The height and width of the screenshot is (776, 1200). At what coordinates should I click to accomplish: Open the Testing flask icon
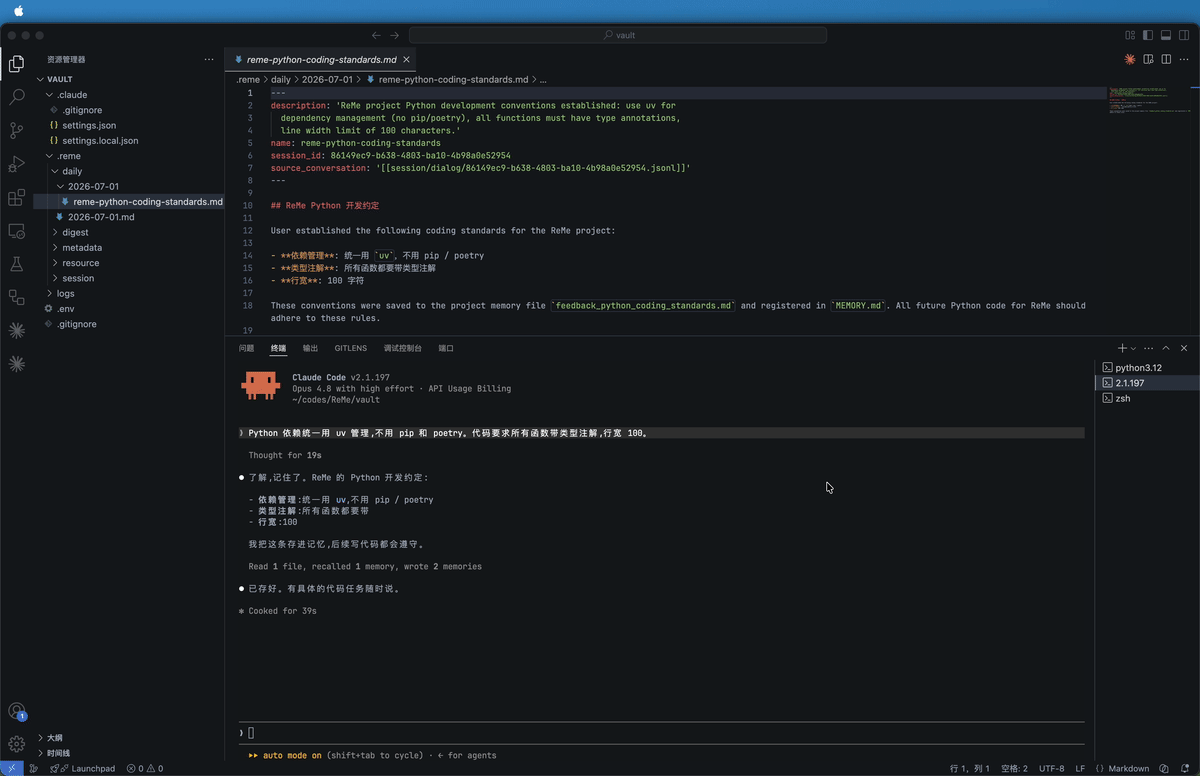coord(16,264)
